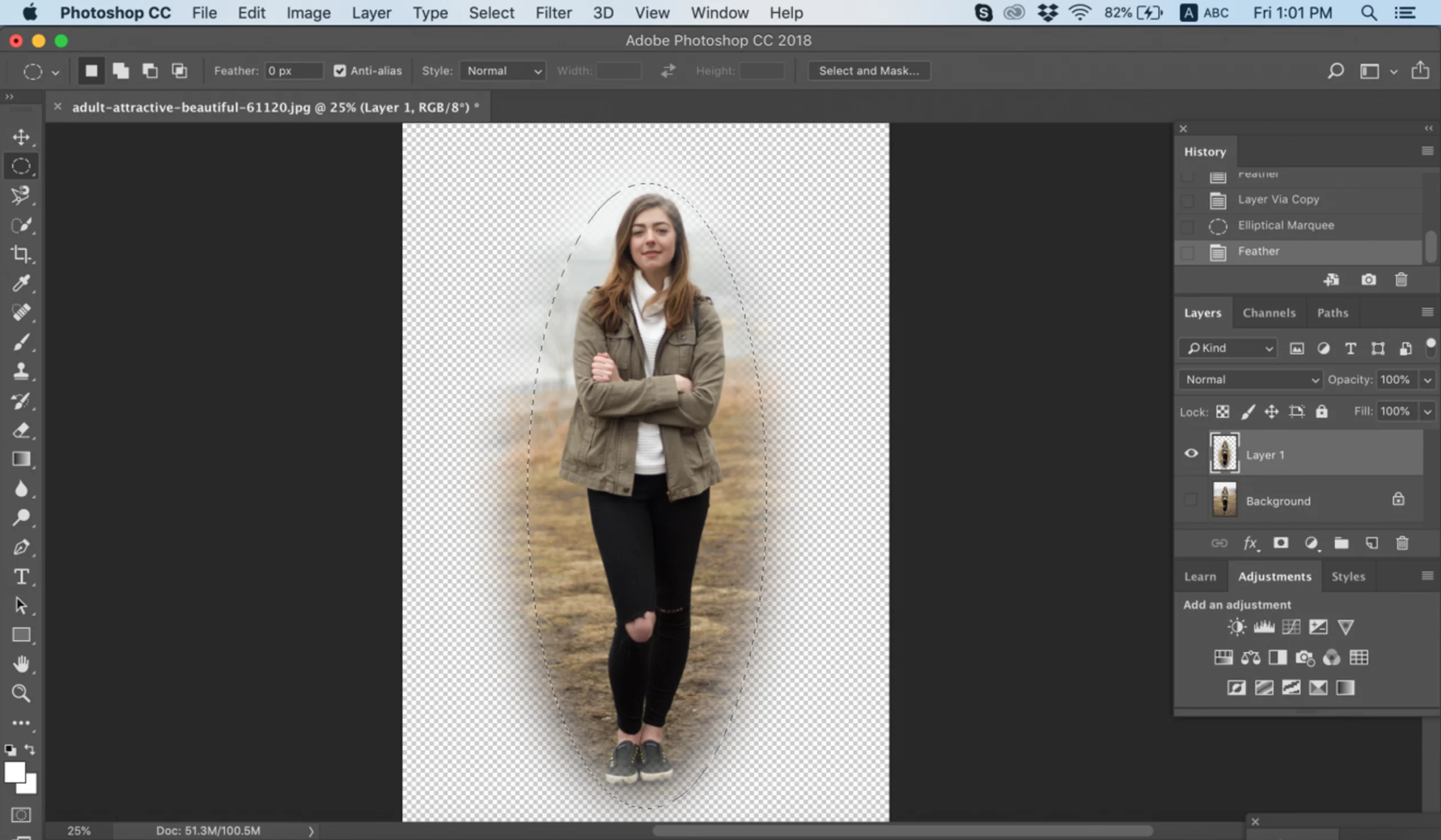The height and width of the screenshot is (840, 1441).
Task: Click the Background layer thumbnail
Action: (x=1224, y=499)
